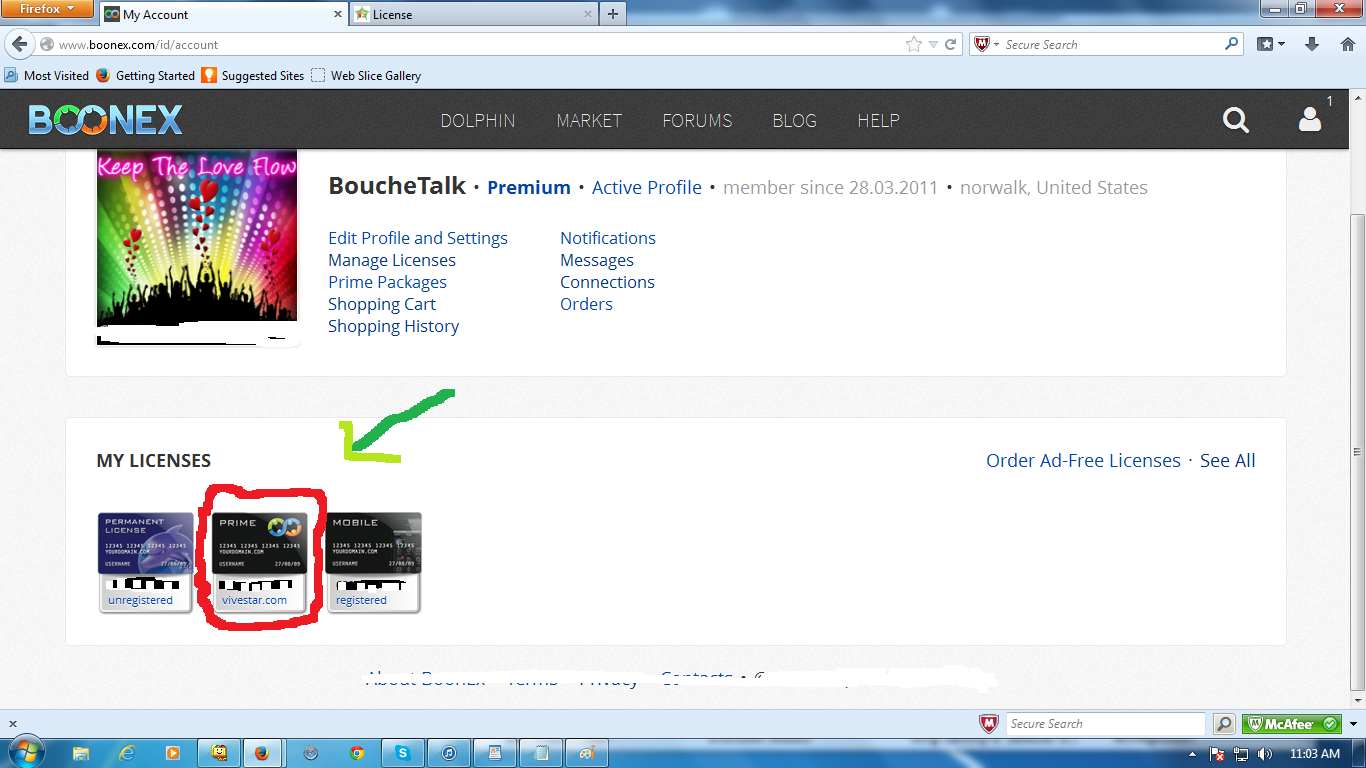Click the McAfee green status button
1366x768 pixels.
tap(1291, 723)
